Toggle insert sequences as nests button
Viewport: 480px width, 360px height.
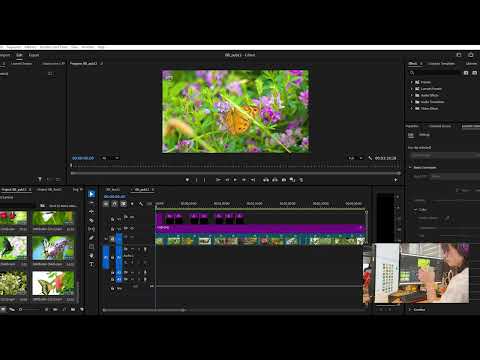[x=106, y=204]
